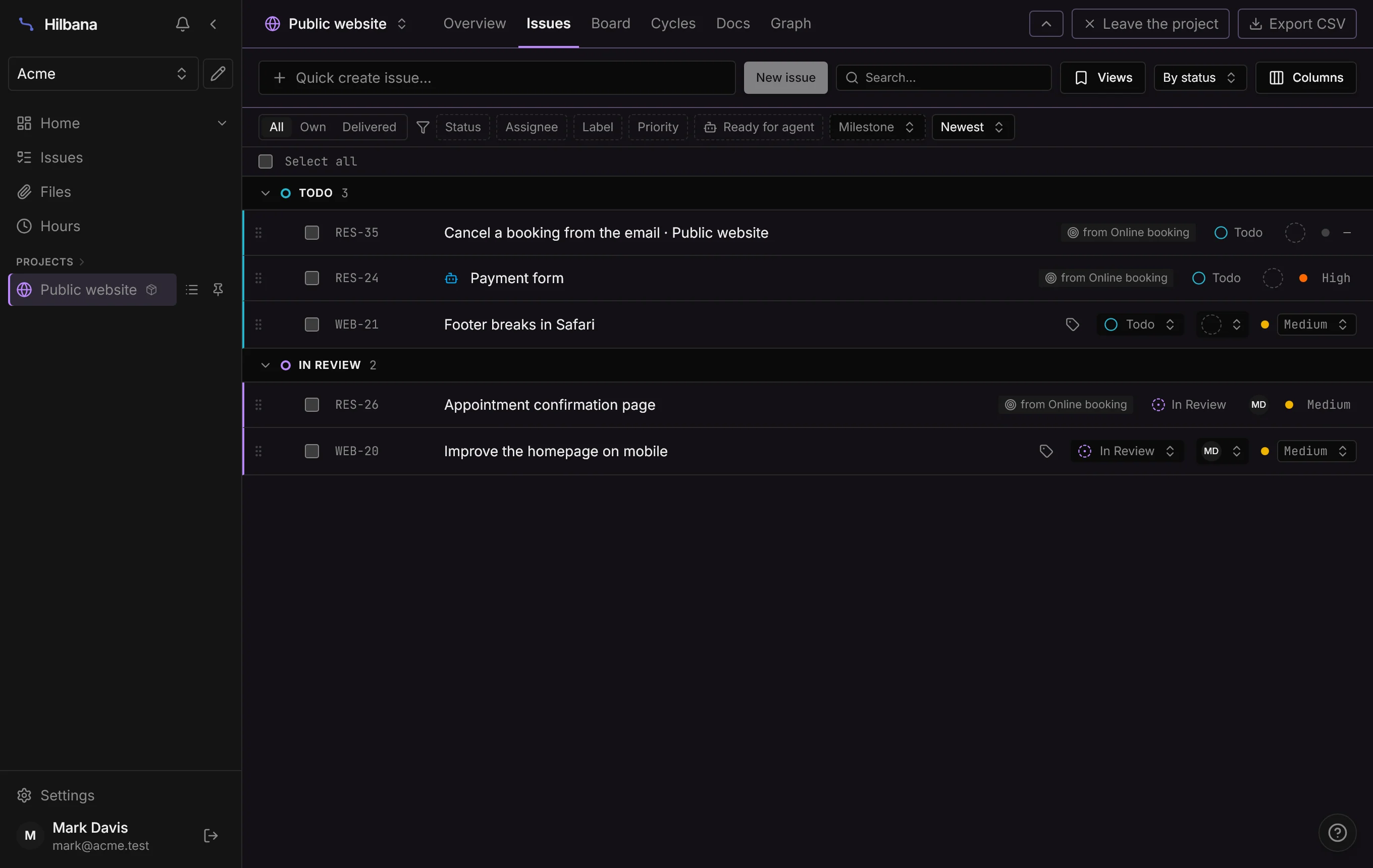This screenshot has width=1373, height=868.
Task: Open the Cycles tab
Action: pos(673,23)
